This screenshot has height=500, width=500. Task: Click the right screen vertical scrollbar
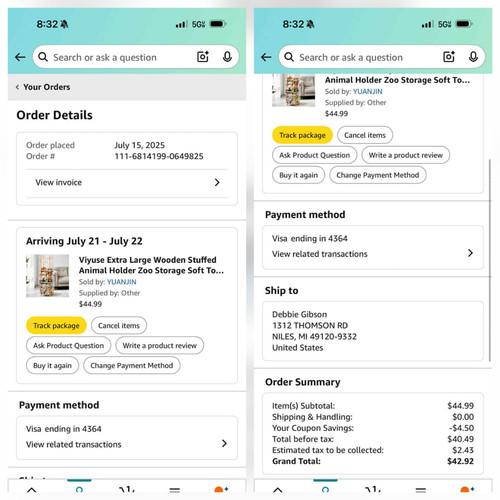pyautogui.click(x=490, y=260)
